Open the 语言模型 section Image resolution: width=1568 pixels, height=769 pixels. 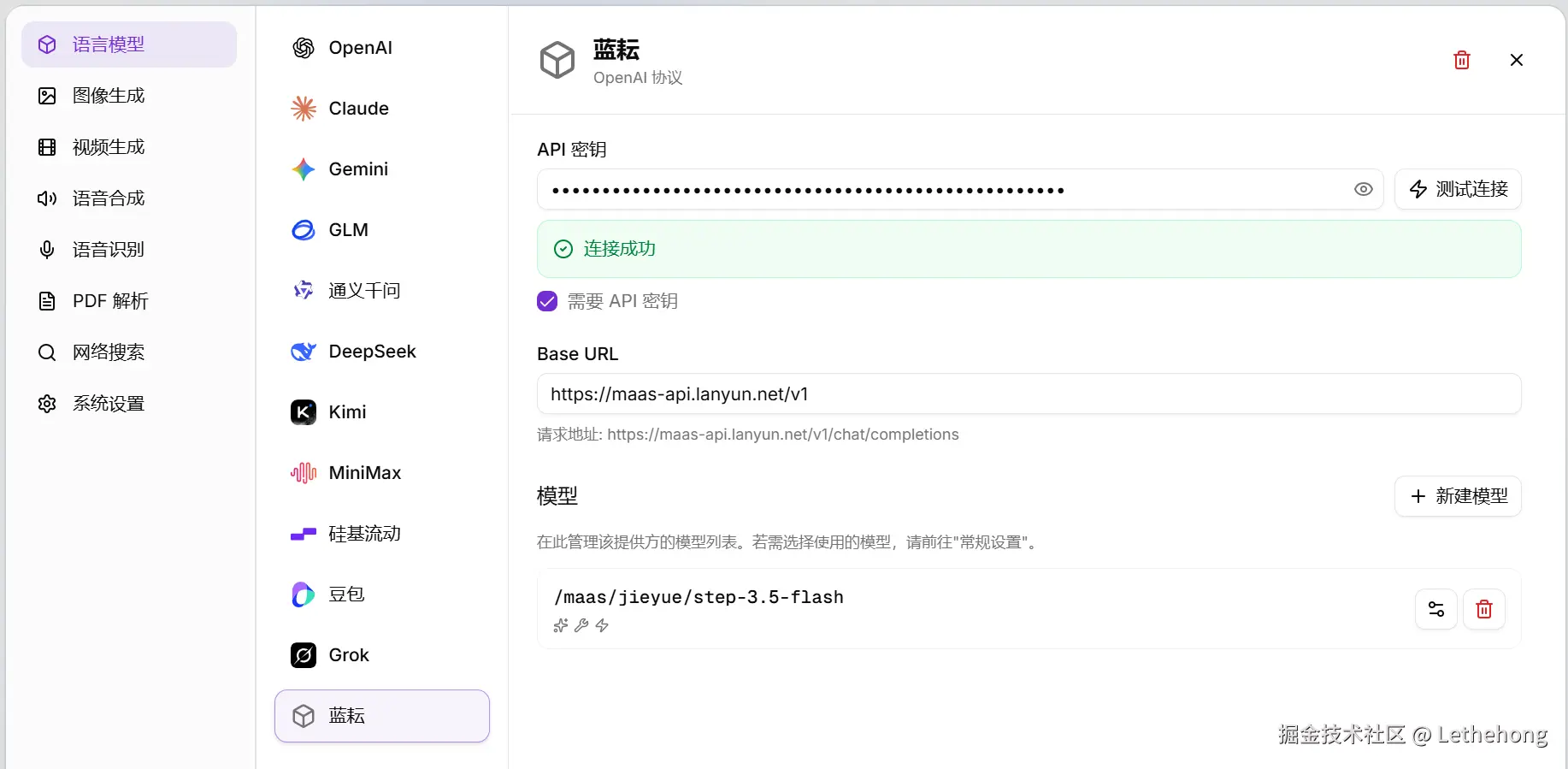129,44
